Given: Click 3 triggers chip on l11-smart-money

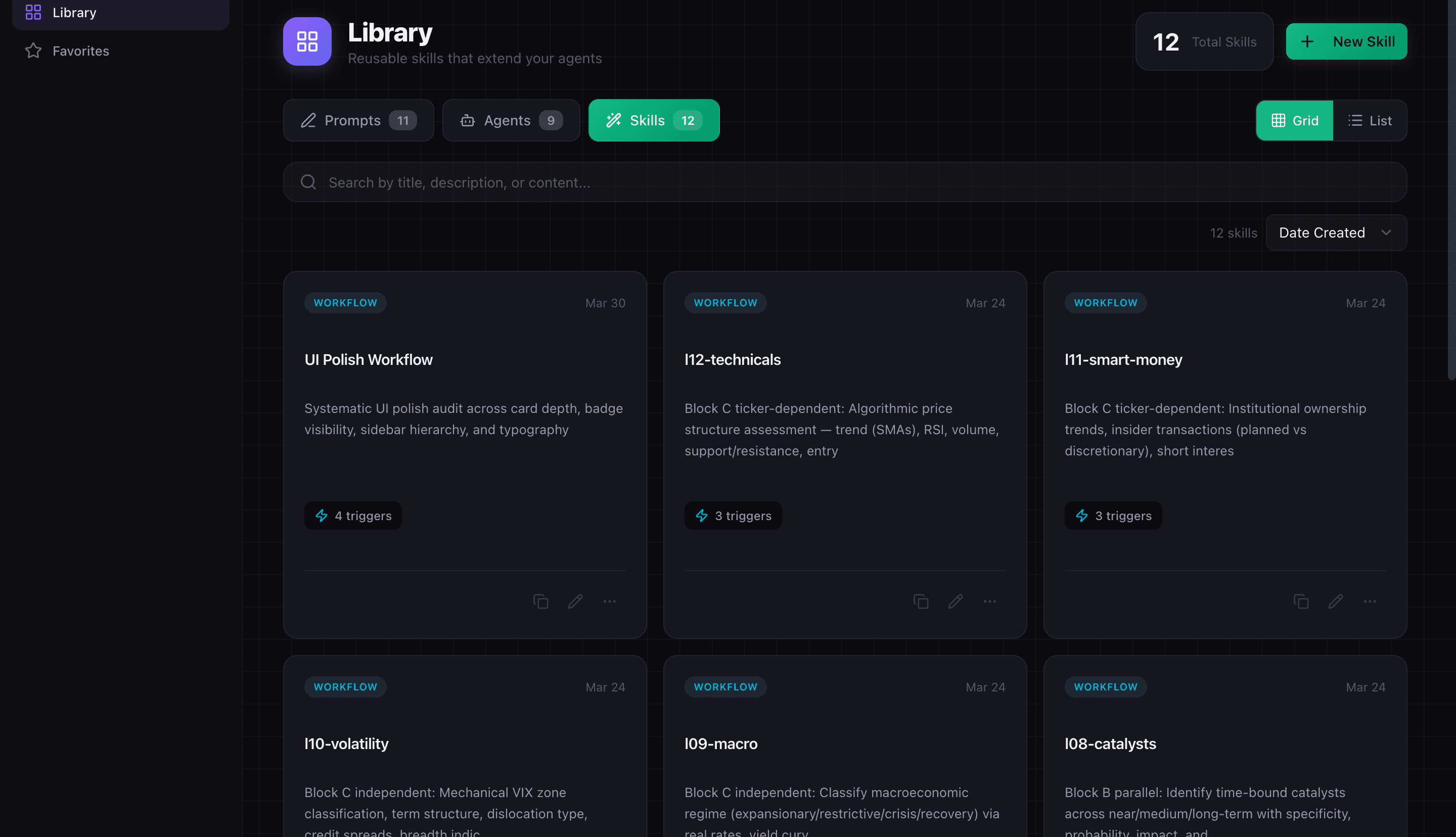Looking at the screenshot, I should [x=1113, y=516].
